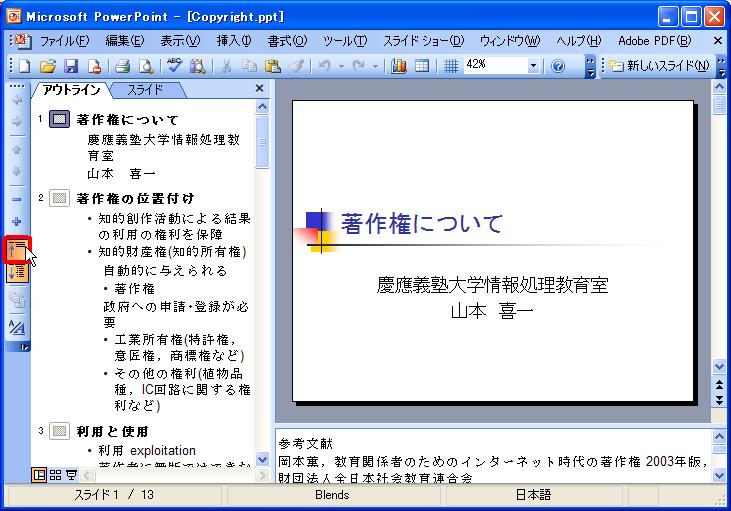
Task: Switch to the スライド tab
Action: [145, 90]
